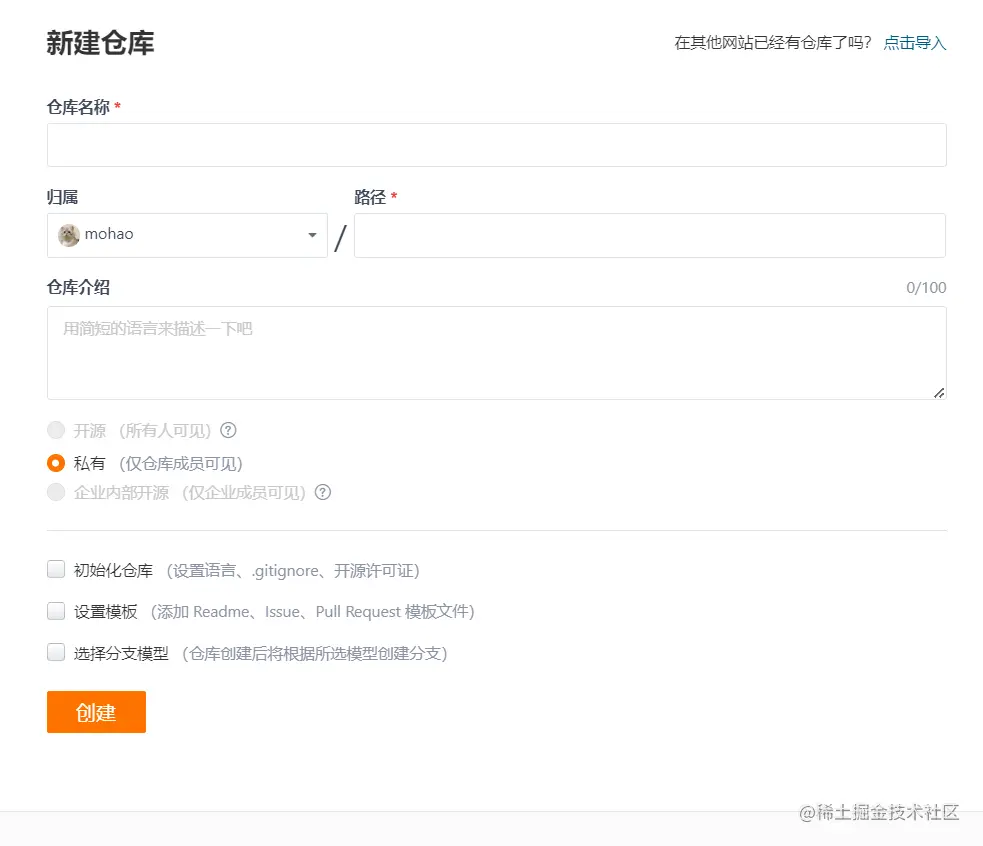Click help icon next to 企业内部开源
Viewport: 983px width, 846px height.
323,492
